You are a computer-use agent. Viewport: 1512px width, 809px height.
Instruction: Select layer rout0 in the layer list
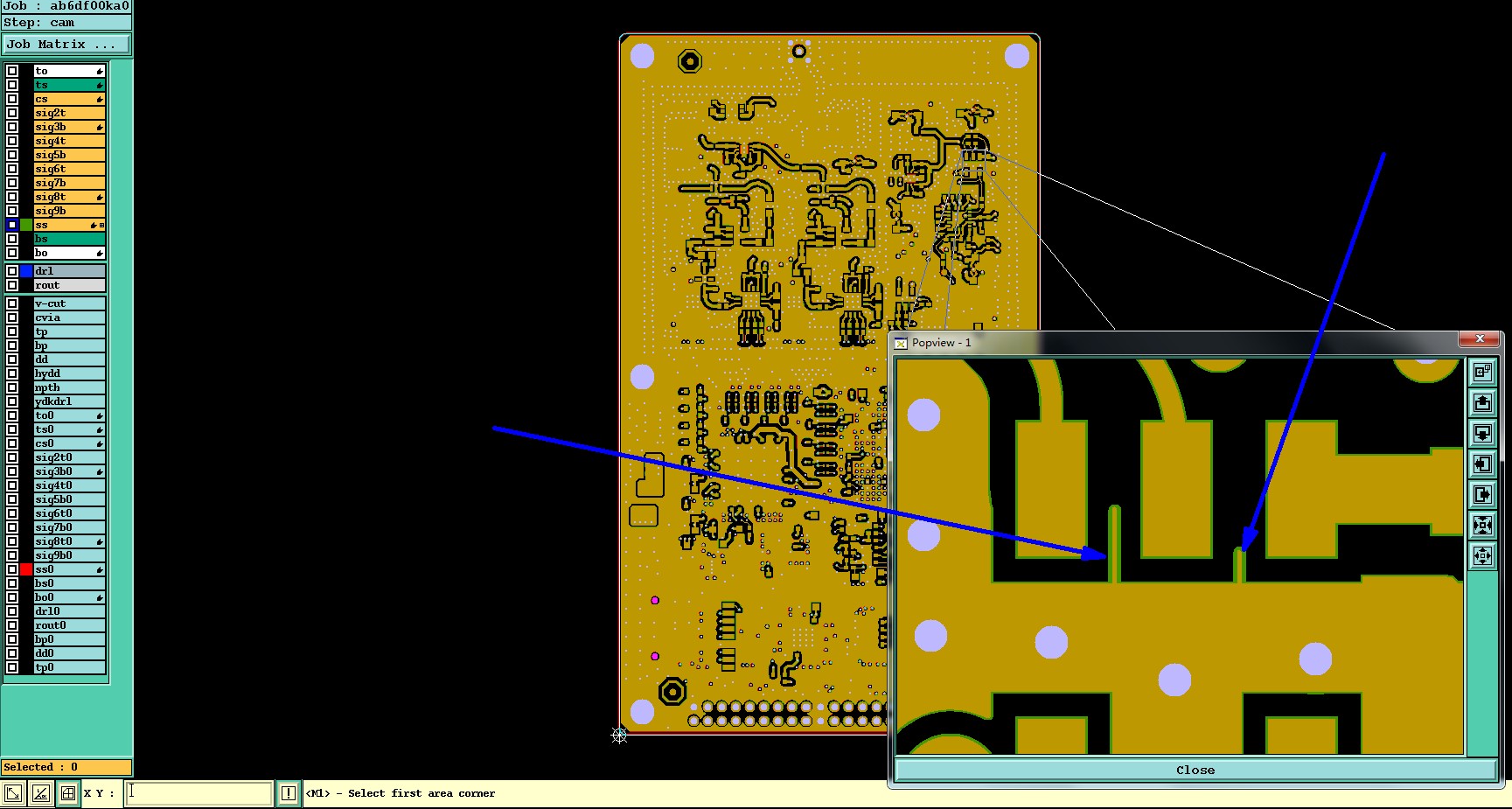69,625
